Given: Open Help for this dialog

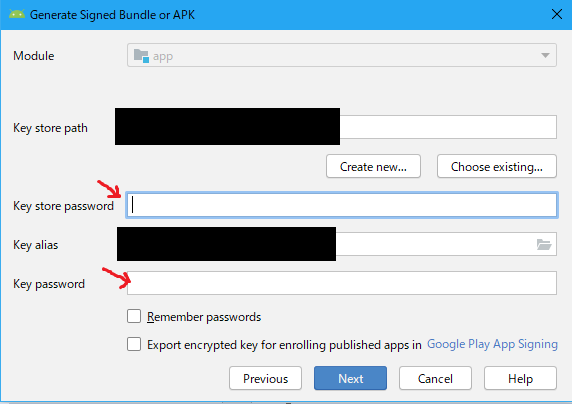Looking at the screenshot, I should [x=520, y=378].
